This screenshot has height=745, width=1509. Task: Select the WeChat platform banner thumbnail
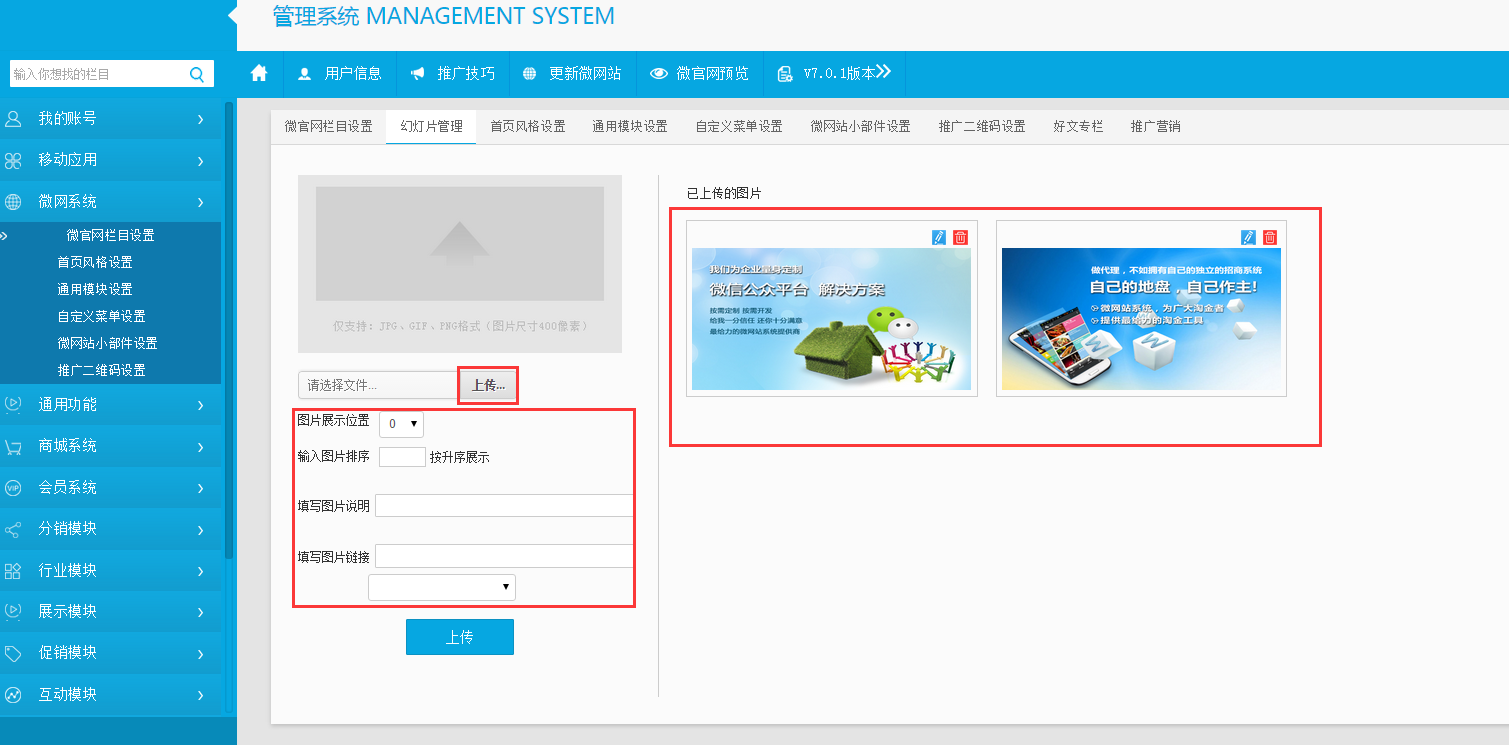[831, 319]
